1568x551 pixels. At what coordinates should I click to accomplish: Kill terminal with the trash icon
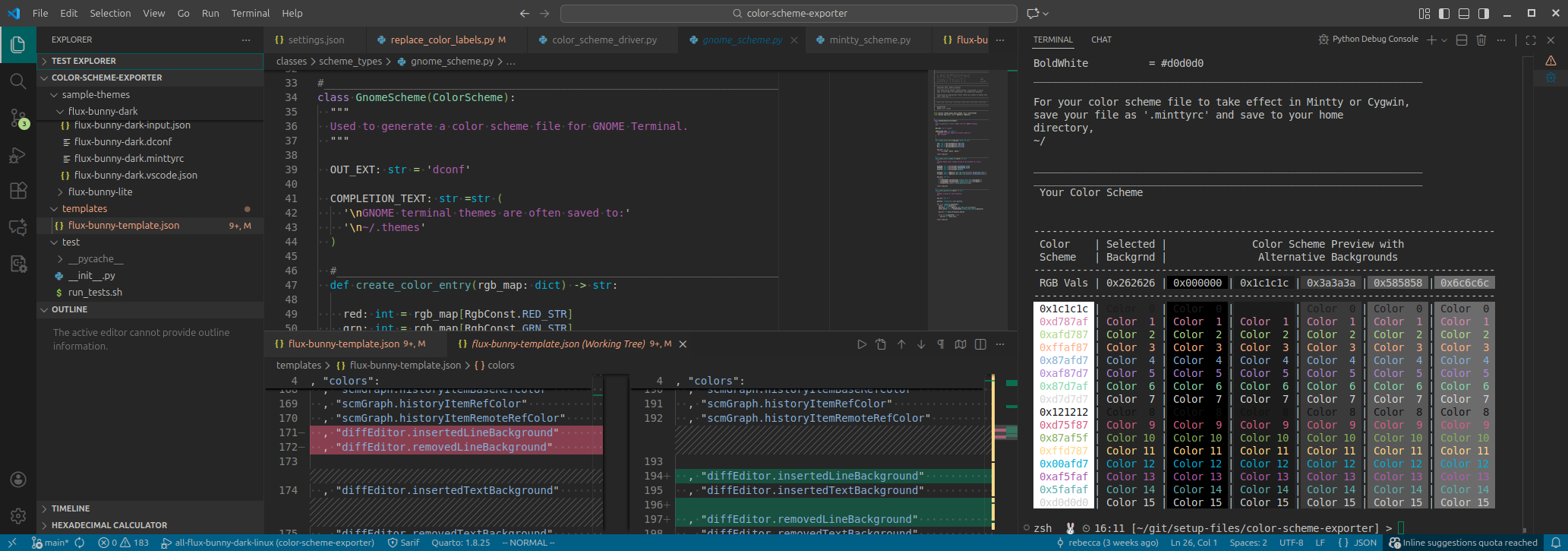click(1481, 40)
